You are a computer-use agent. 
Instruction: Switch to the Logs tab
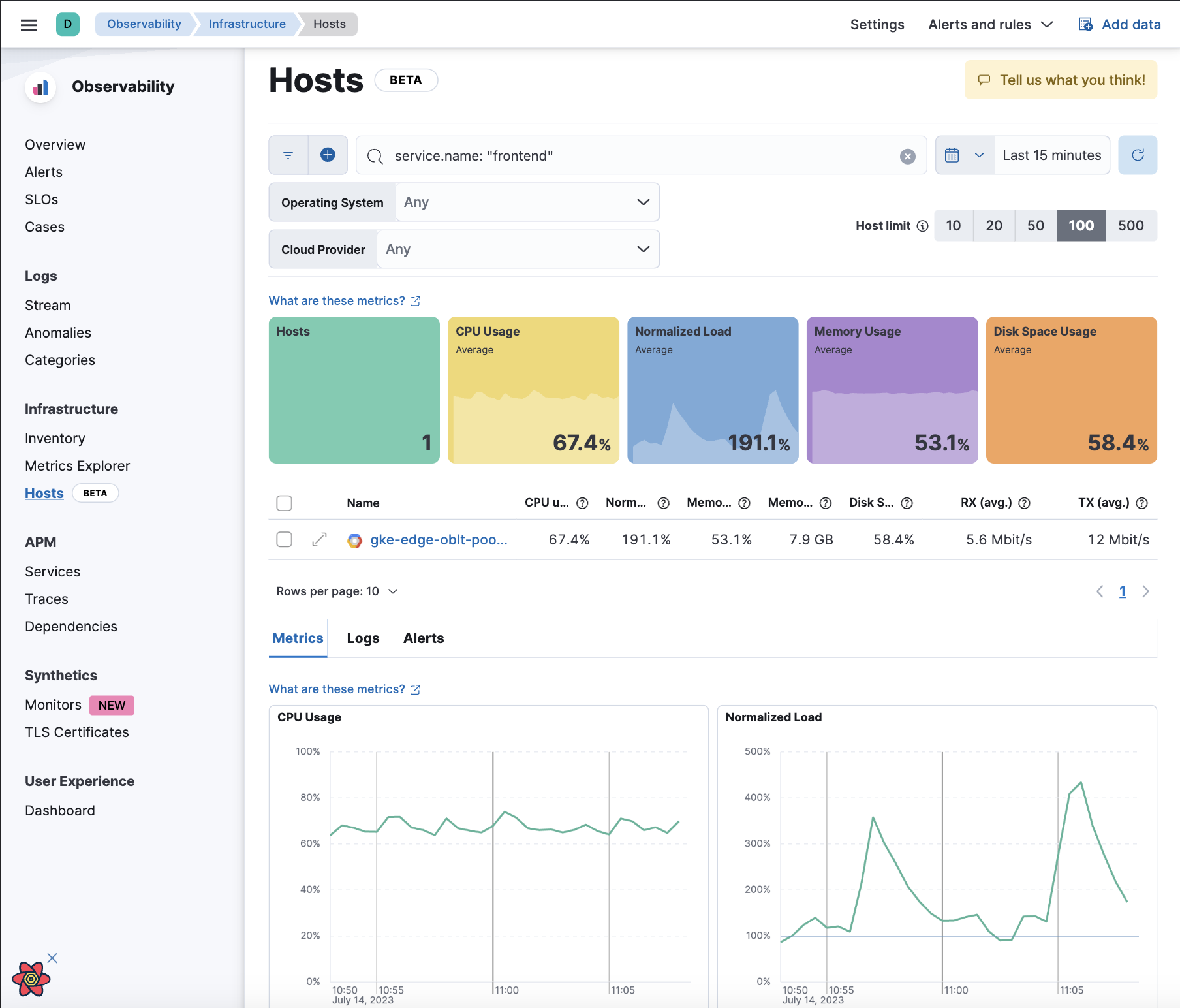point(363,638)
